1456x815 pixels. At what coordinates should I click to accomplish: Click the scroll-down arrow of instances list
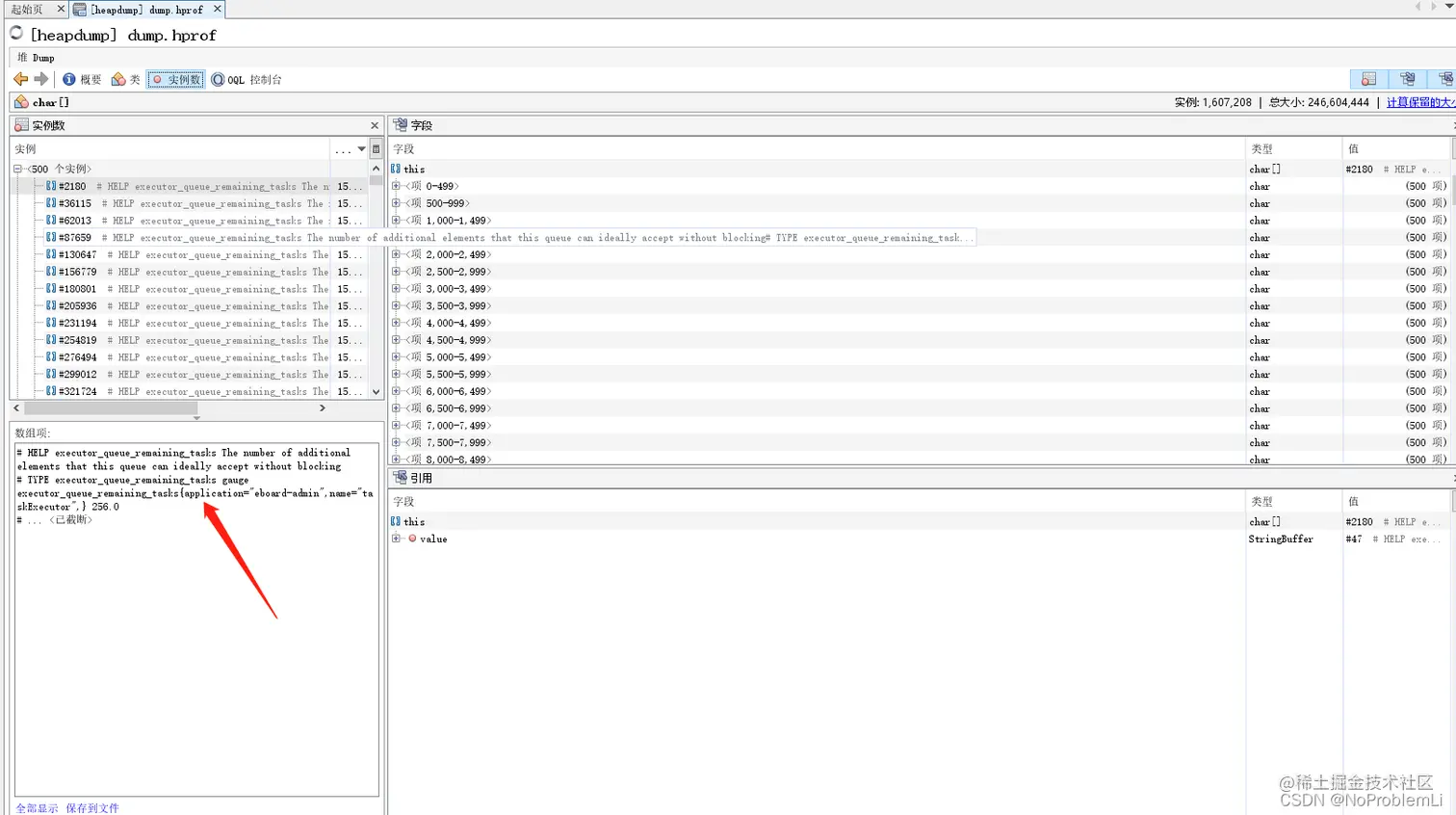pos(376,392)
